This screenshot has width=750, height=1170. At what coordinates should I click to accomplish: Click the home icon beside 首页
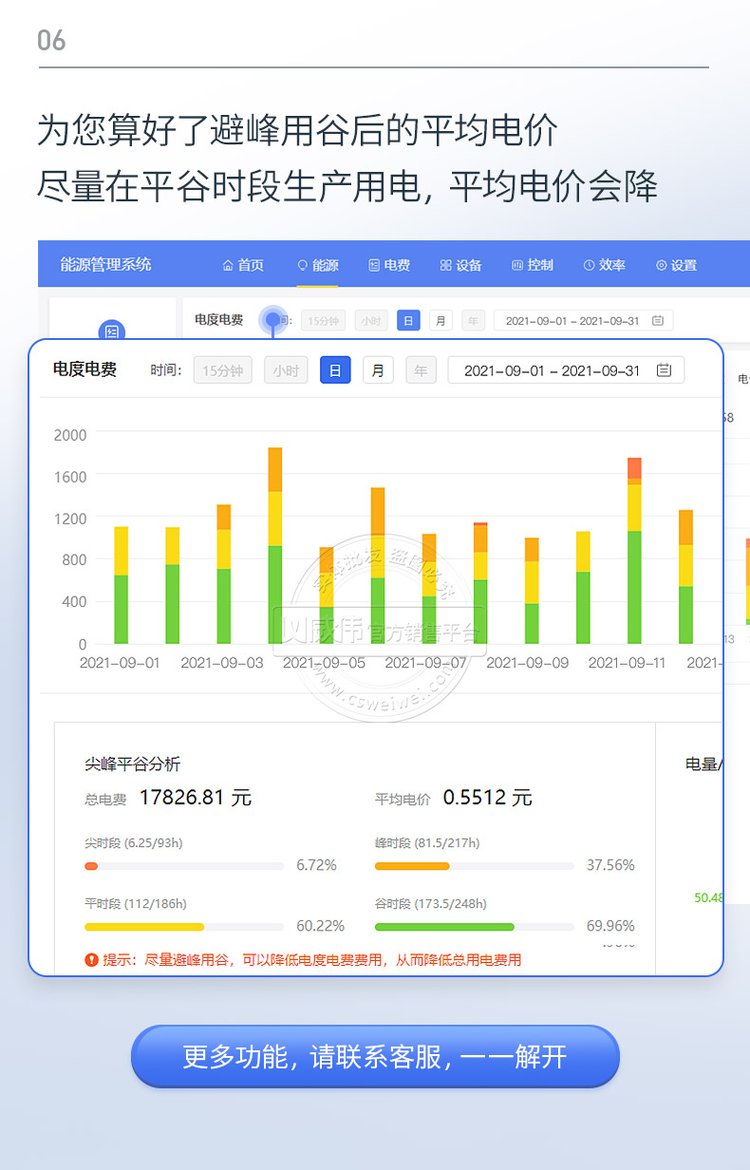click(x=227, y=265)
